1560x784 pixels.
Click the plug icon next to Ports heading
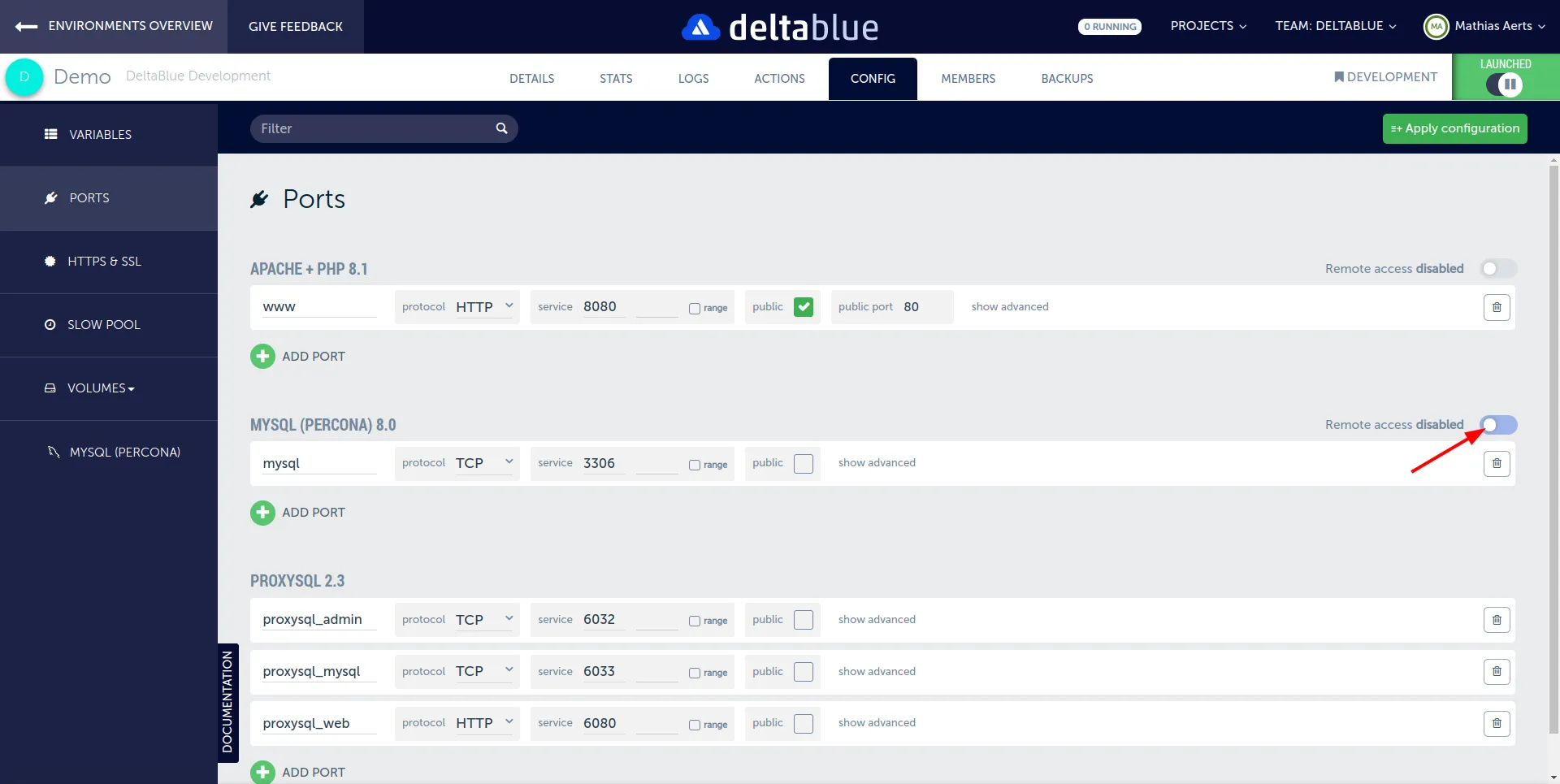(x=259, y=198)
